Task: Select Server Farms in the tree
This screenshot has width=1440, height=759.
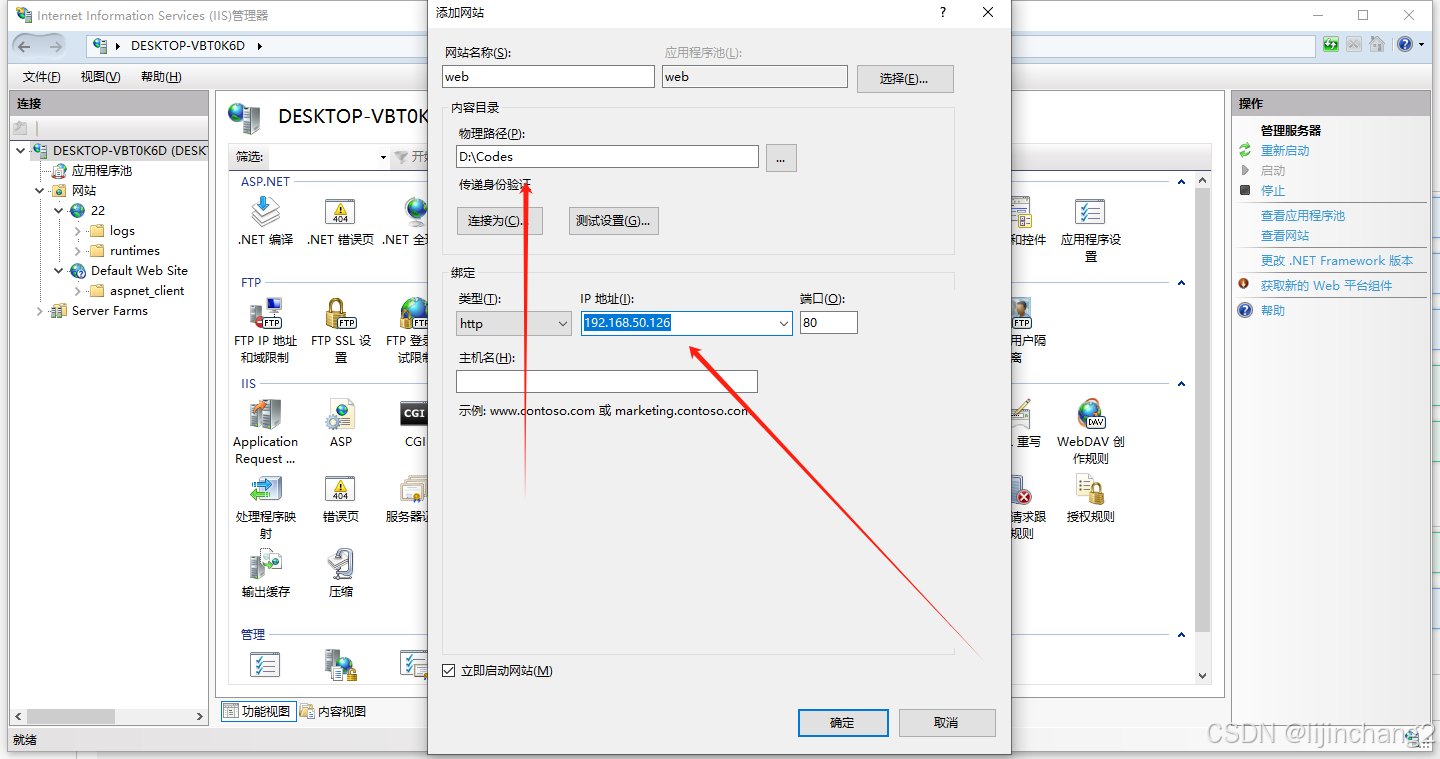Action: click(110, 310)
